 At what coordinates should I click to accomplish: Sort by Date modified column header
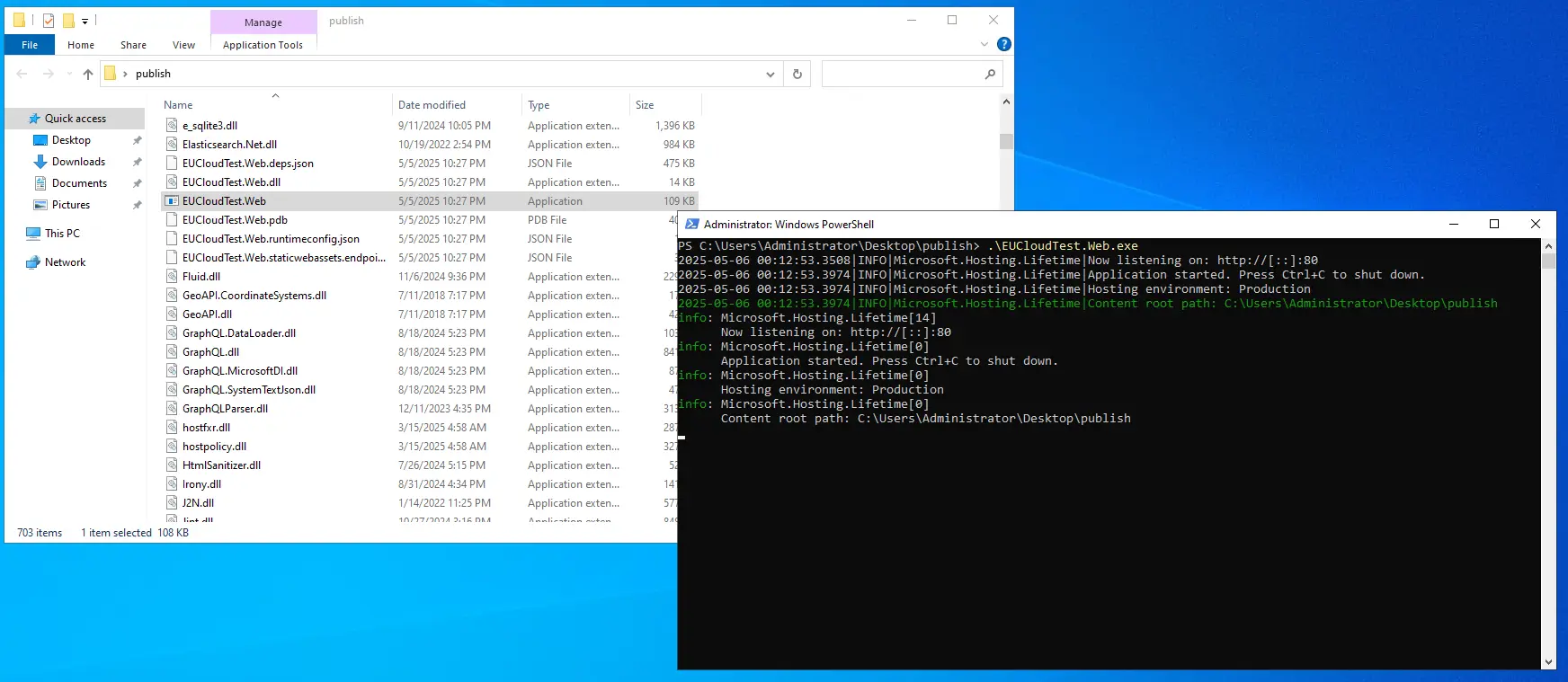432,105
